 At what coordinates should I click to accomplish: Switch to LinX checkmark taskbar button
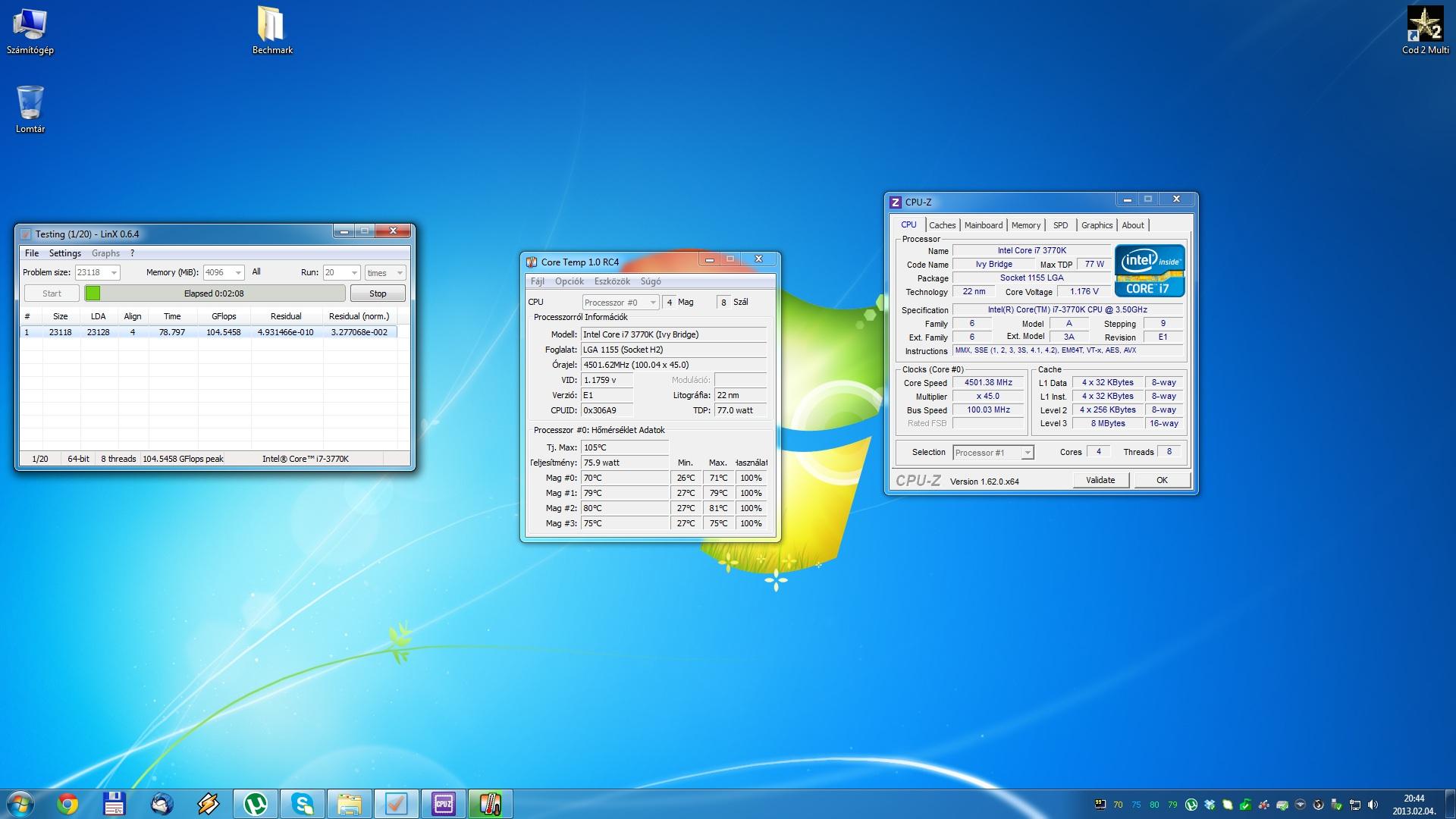(x=397, y=804)
